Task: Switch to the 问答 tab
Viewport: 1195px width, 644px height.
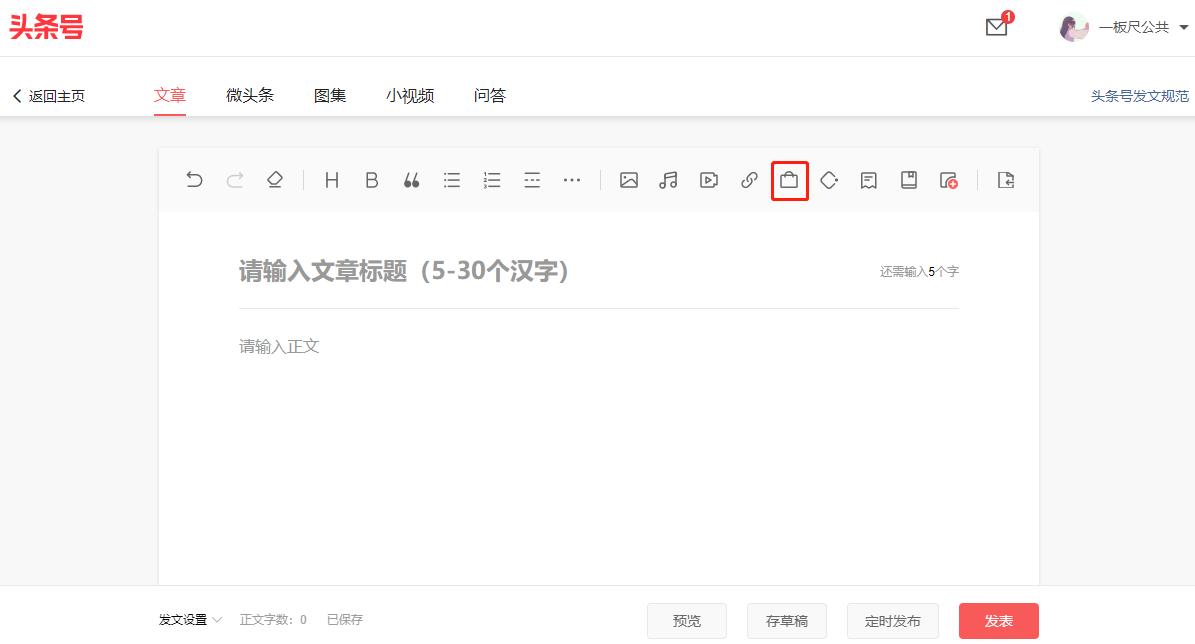Action: 489,95
